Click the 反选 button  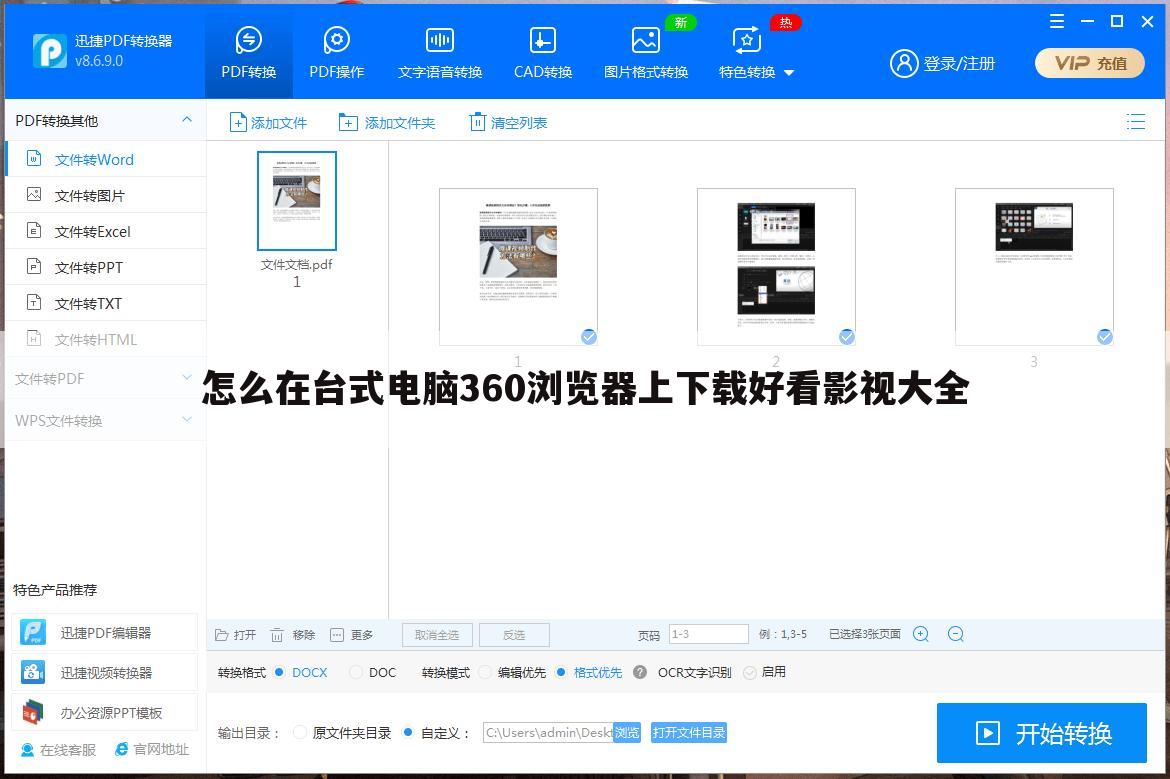pos(514,635)
